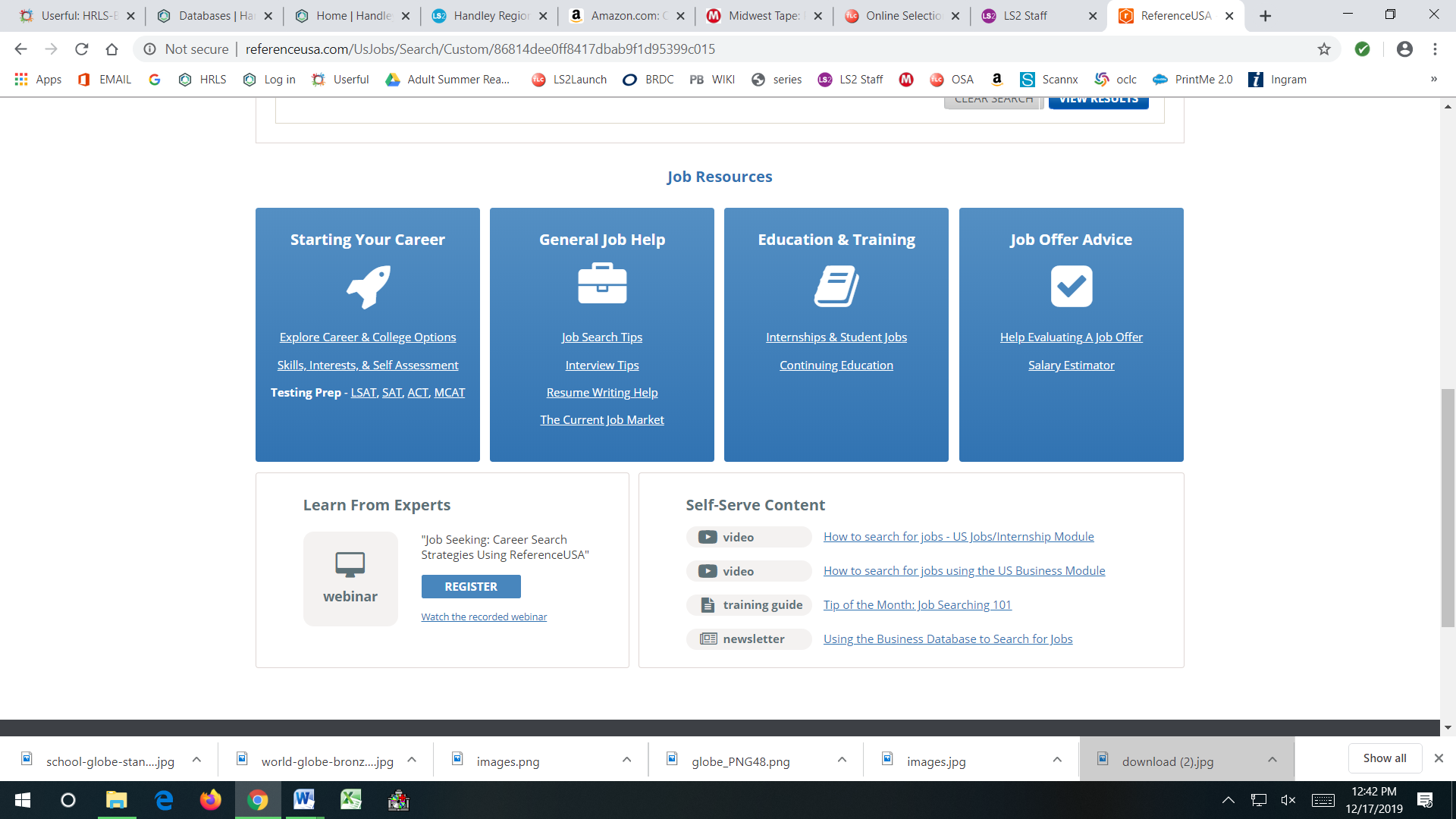Click the book icon under Education & Training
Viewport: 1456px width, 819px height.
point(836,286)
